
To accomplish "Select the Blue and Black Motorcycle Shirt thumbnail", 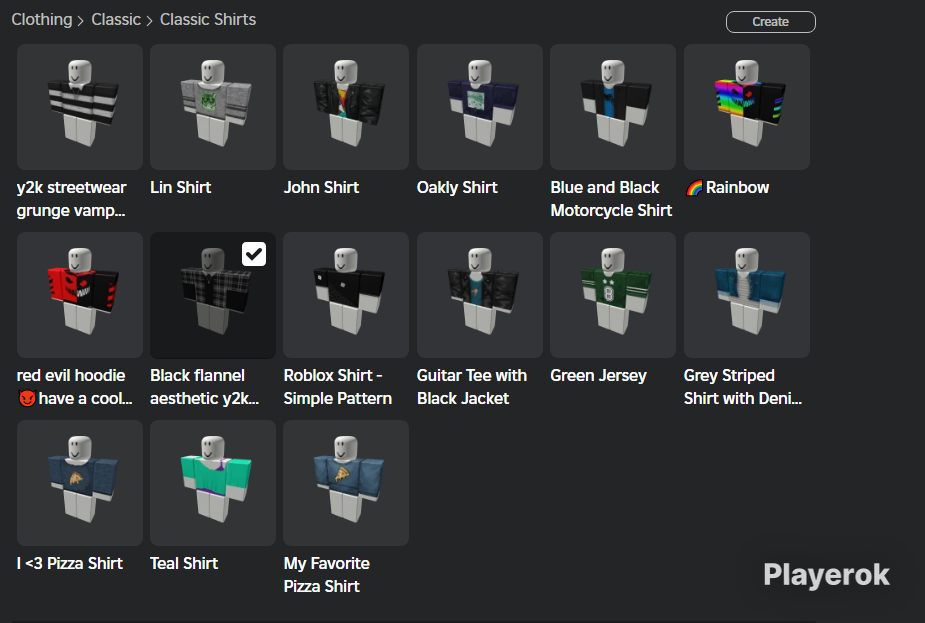I will click(613, 107).
